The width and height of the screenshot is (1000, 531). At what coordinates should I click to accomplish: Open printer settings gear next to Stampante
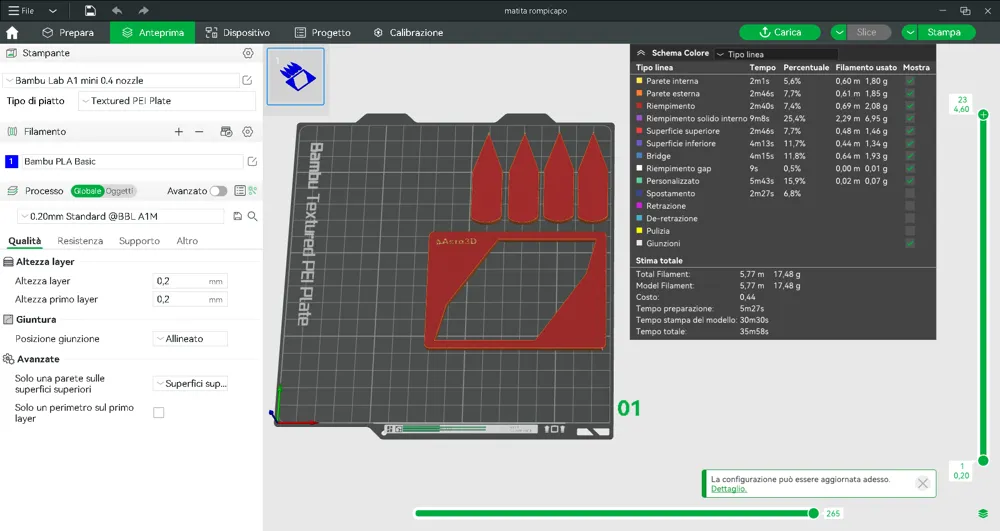coord(248,53)
